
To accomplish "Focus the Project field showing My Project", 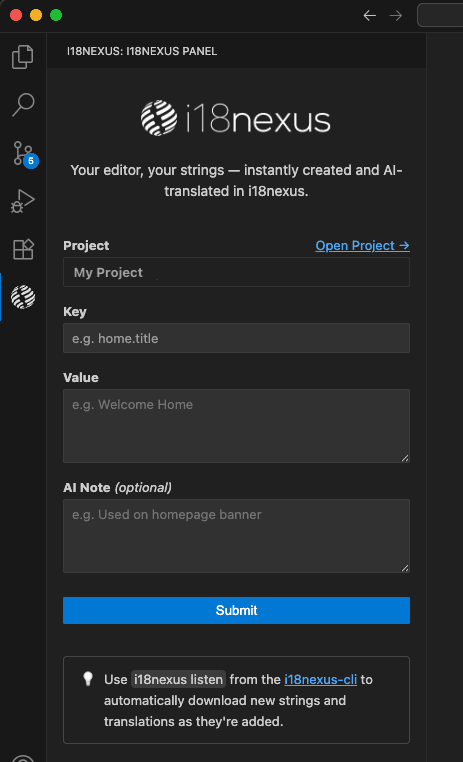I will coord(236,272).
